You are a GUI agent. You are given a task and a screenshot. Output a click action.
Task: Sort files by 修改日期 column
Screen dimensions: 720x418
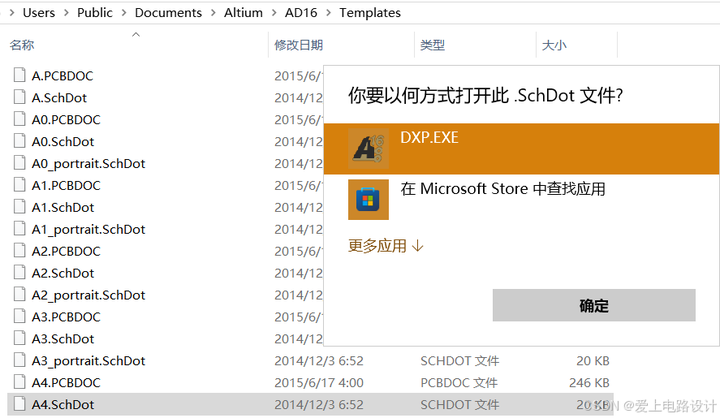[x=299, y=45]
